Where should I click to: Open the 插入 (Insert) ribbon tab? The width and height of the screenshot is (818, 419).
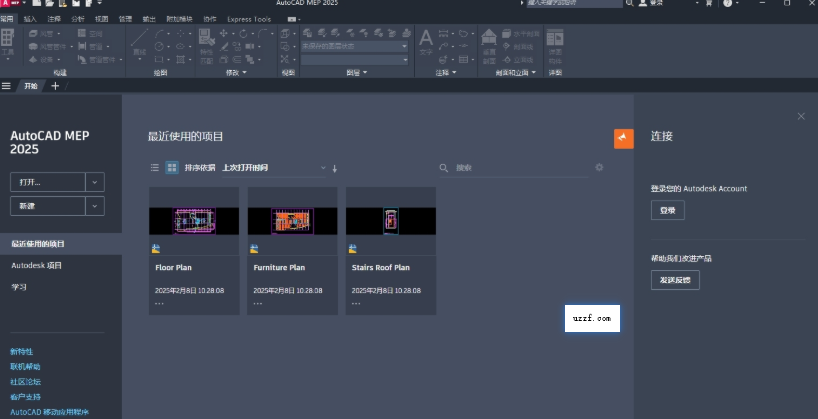[30, 19]
